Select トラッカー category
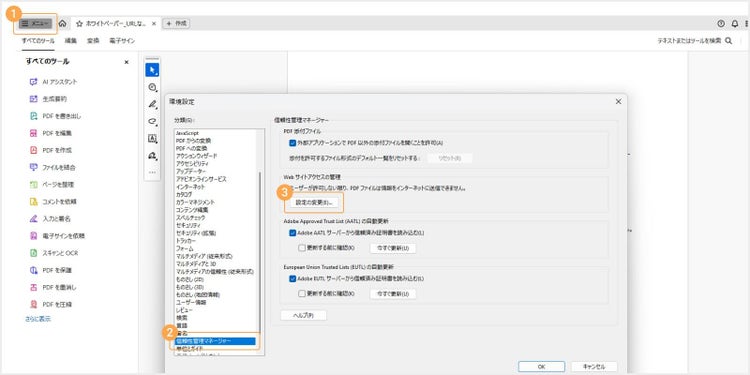 tap(187, 241)
